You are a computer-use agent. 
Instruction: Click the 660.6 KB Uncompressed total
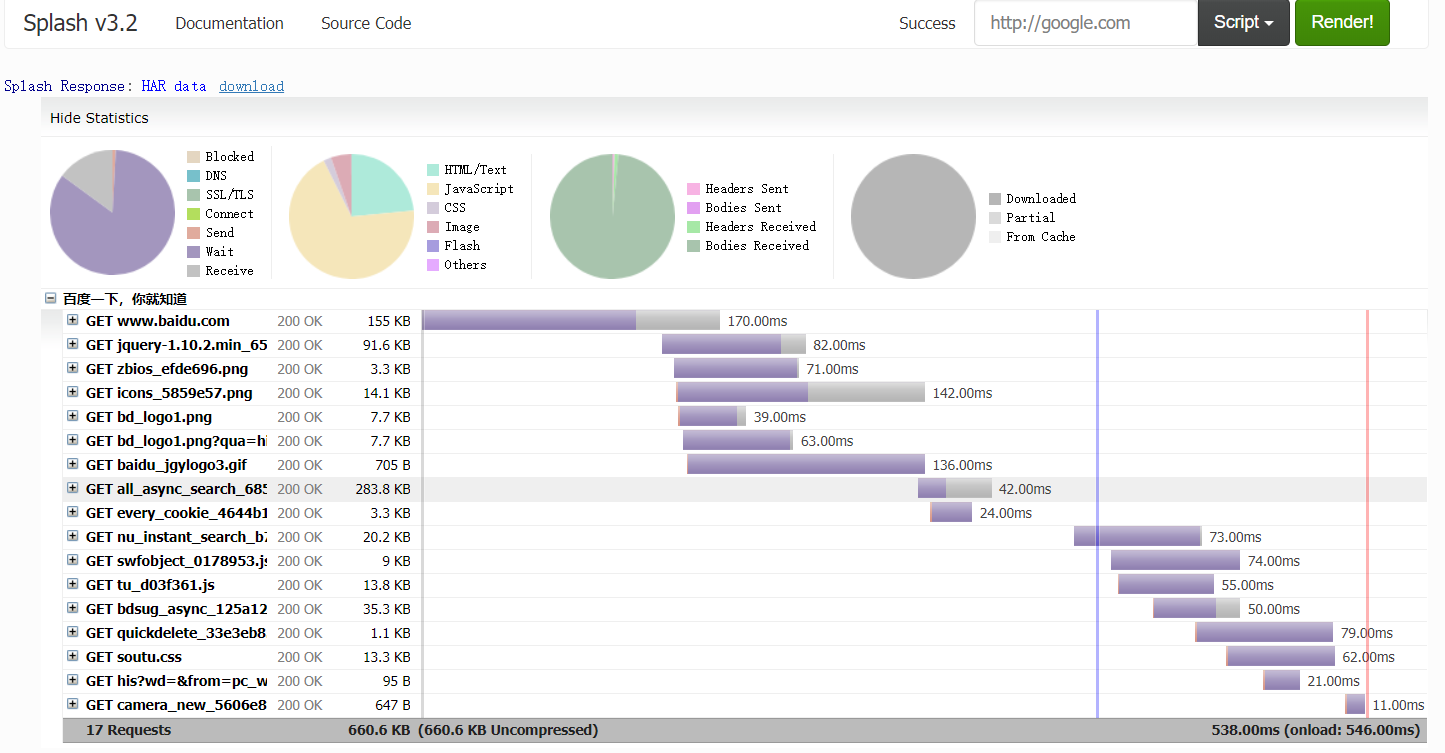click(508, 730)
